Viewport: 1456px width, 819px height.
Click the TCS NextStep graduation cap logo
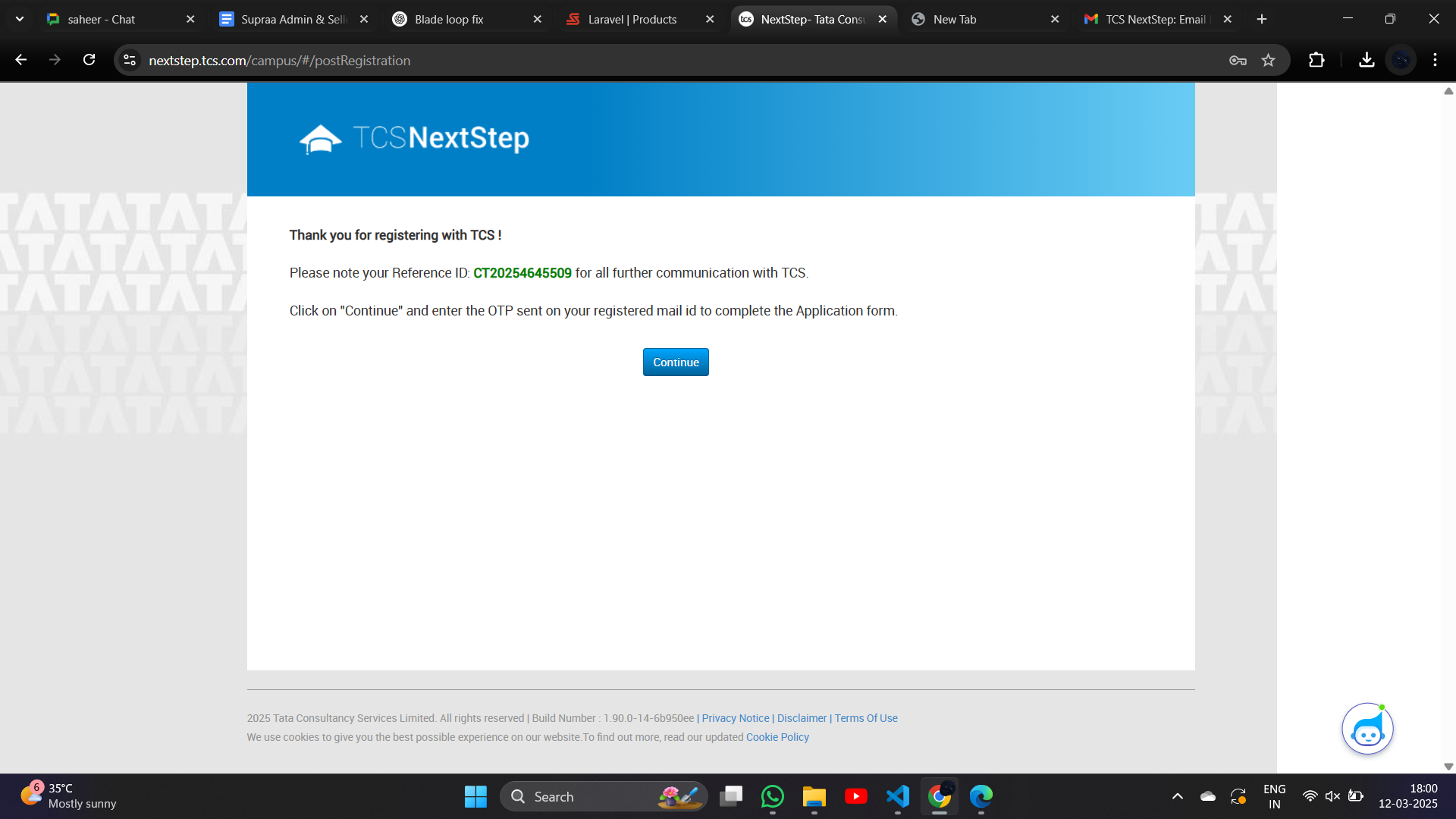320,139
